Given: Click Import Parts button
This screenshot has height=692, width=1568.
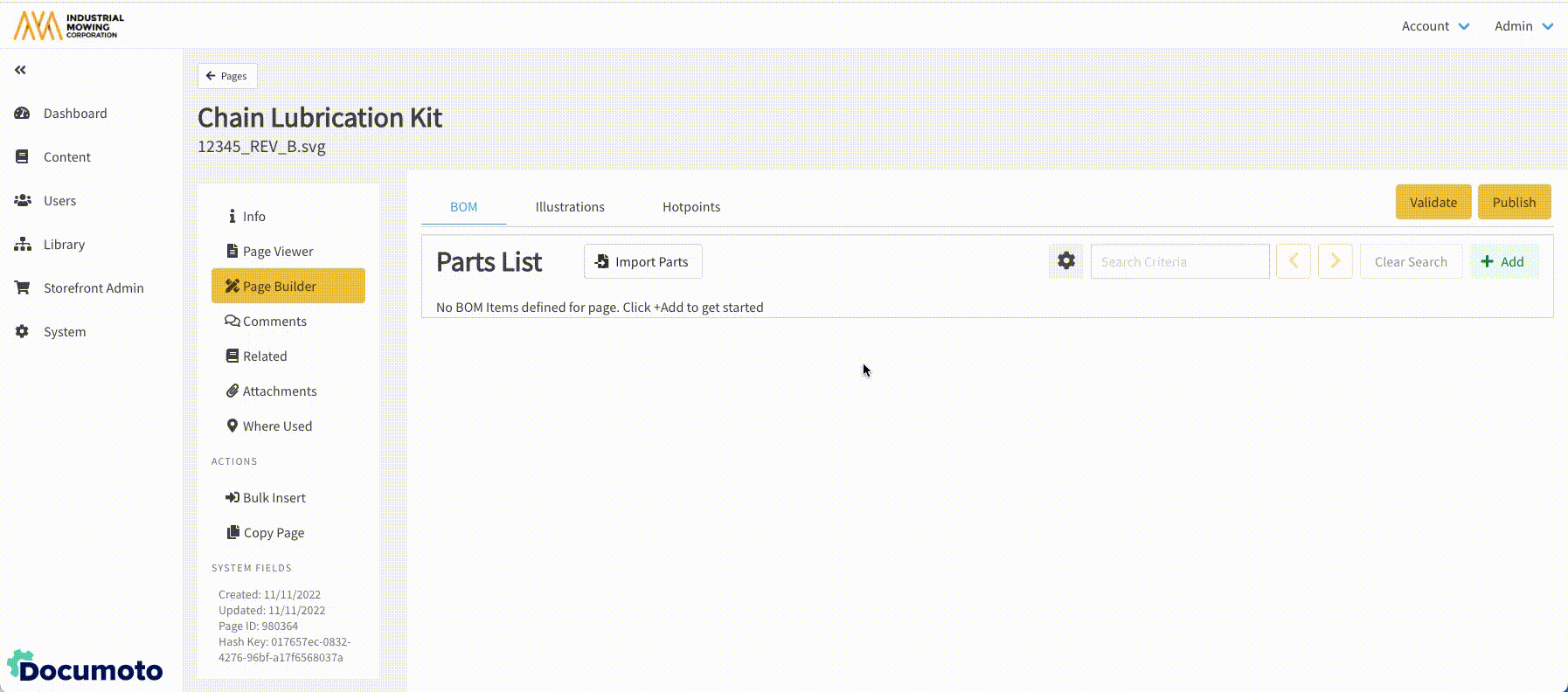Looking at the screenshot, I should click(x=642, y=261).
